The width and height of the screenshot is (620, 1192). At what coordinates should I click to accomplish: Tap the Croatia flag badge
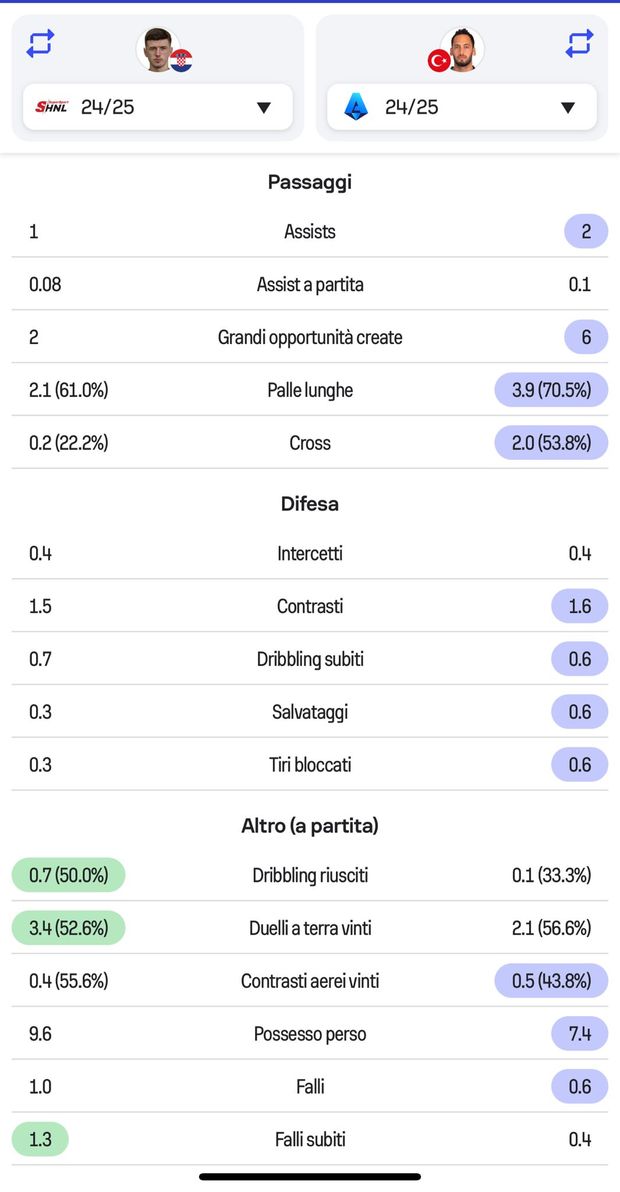[181, 61]
